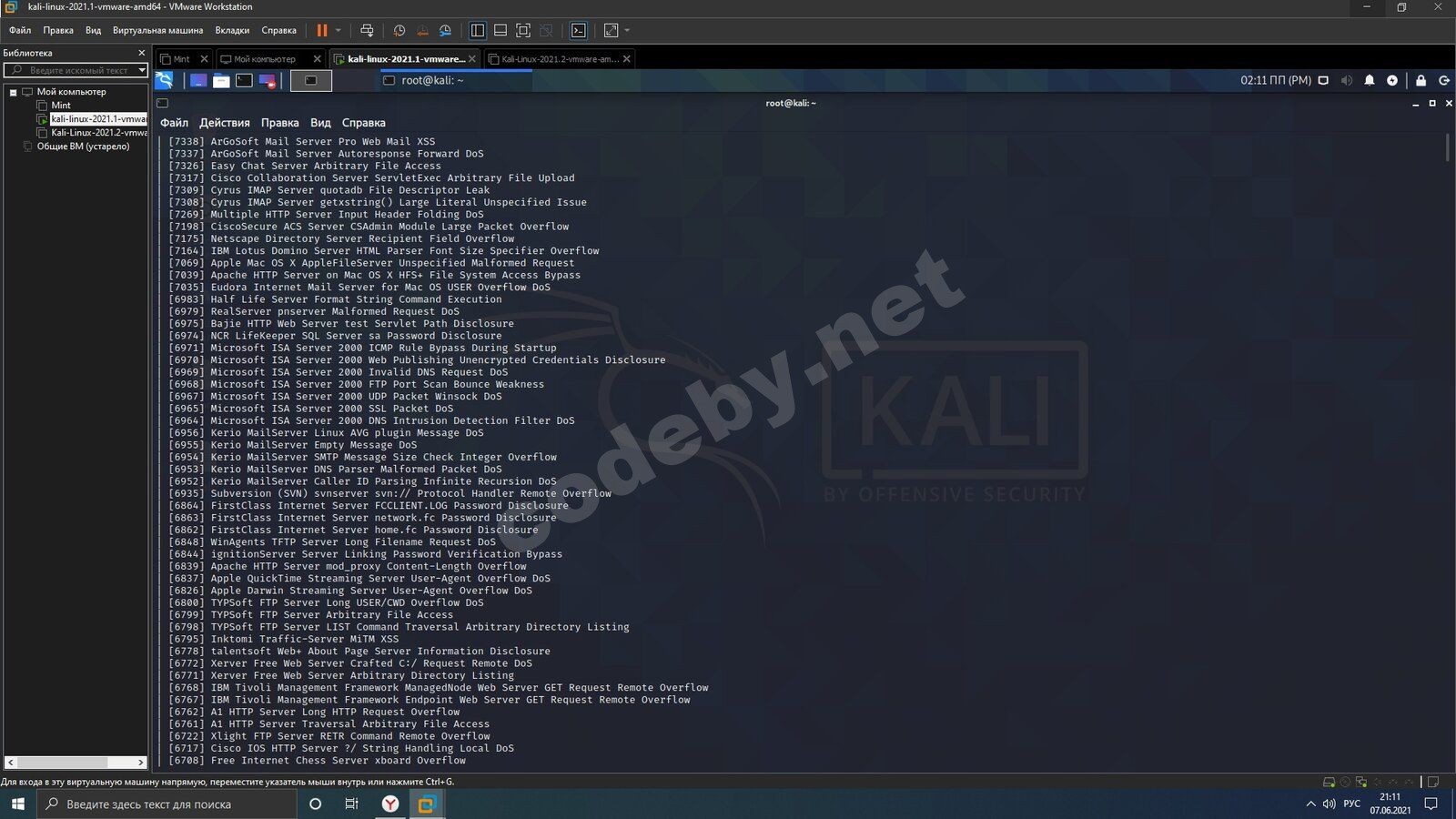Open Yandex Browser from the taskbar
The width and height of the screenshot is (1456, 819).
pyautogui.click(x=389, y=804)
